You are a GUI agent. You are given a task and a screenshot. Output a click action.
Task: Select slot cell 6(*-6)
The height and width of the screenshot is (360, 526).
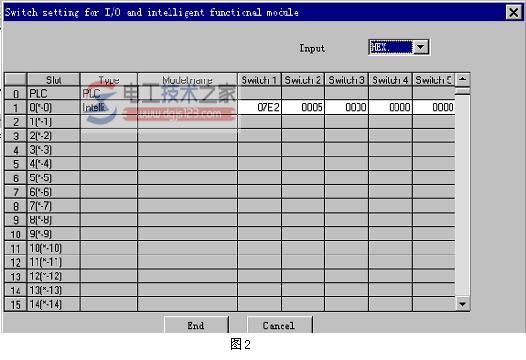(x=53, y=192)
